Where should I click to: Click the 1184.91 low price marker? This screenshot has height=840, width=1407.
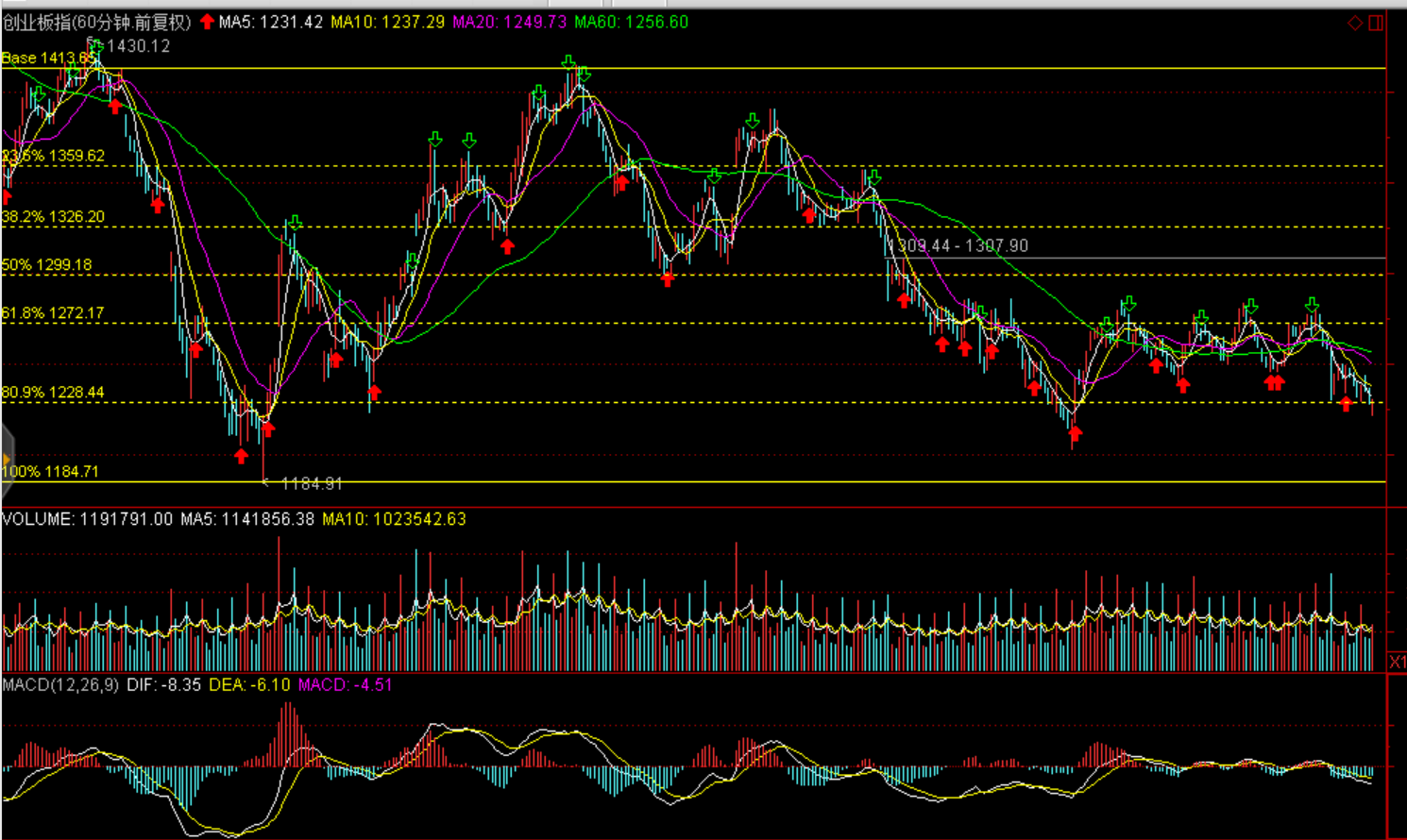(x=311, y=484)
